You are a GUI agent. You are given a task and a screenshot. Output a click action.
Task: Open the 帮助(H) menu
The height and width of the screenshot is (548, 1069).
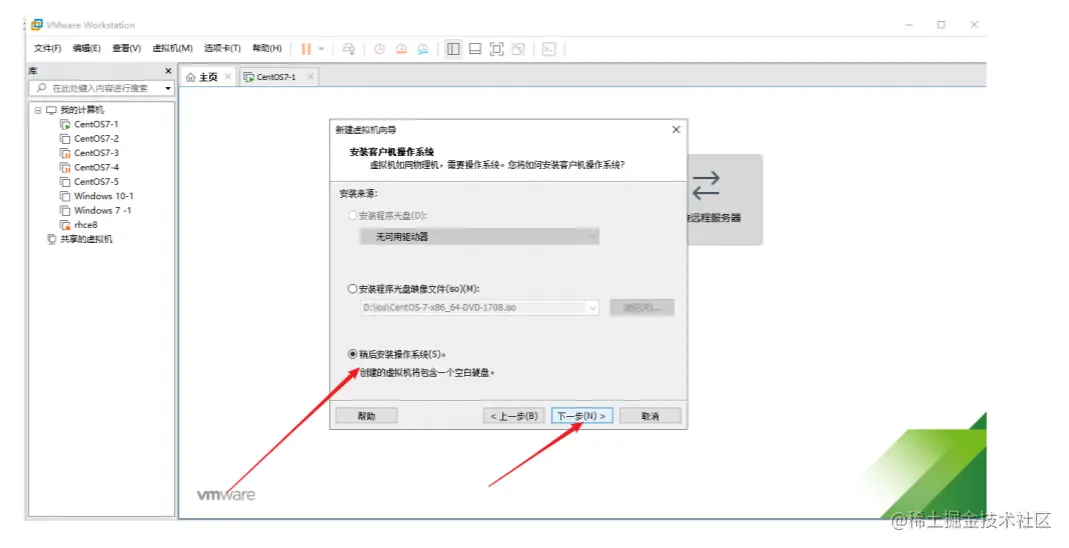click(267, 48)
